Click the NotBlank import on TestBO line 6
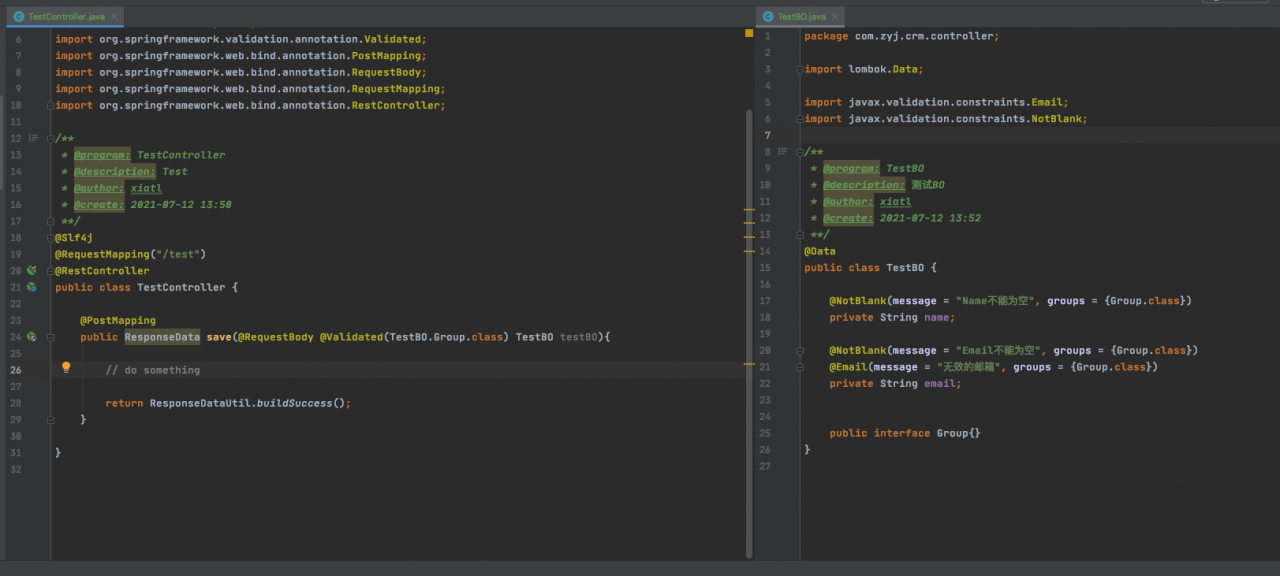This screenshot has width=1280, height=576. pyautogui.click(x=945, y=118)
